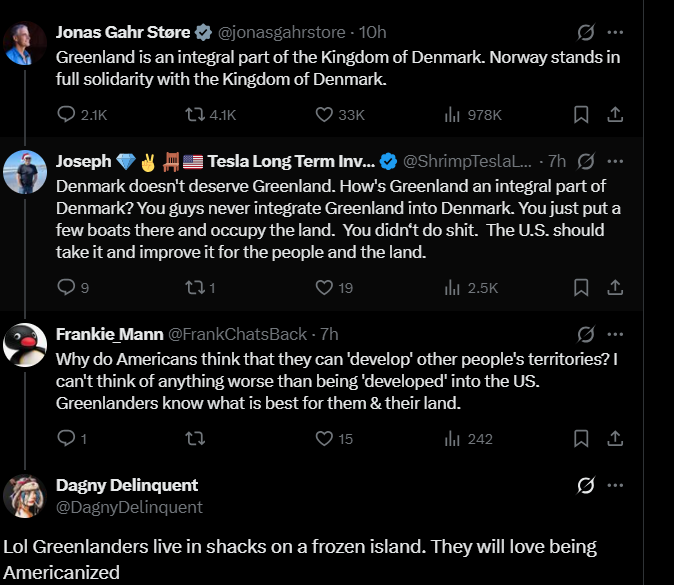Click Grok icon on Dagny Delinquent's tweet
The width and height of the screenshot is (674, 585).
587,486
